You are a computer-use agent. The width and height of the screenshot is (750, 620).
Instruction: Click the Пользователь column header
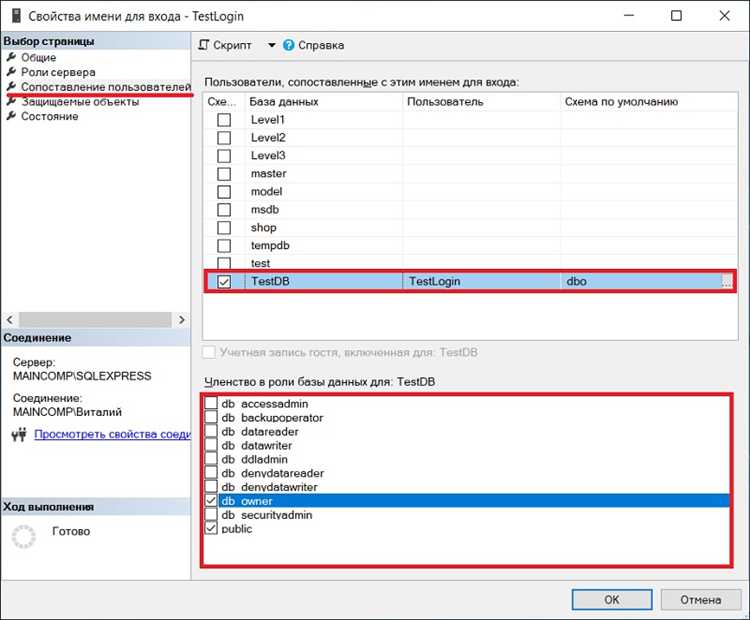click(x=481, y=102)
